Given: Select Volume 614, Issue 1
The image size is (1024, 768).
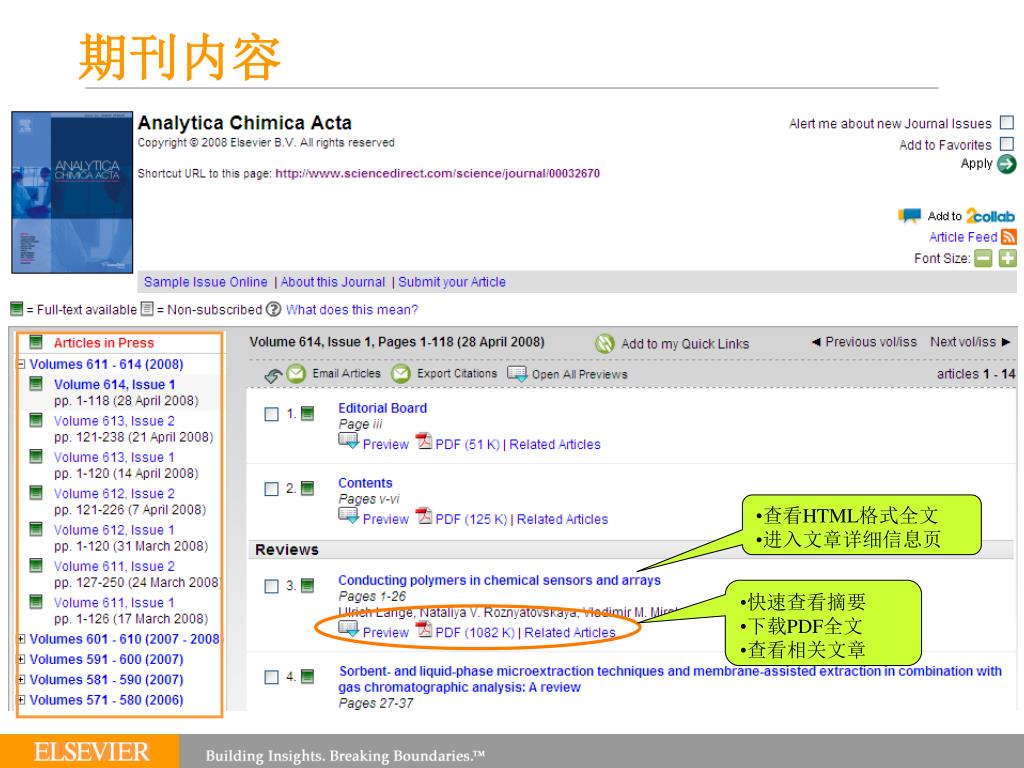Looking at the screenshot, I should pos(114,385).
